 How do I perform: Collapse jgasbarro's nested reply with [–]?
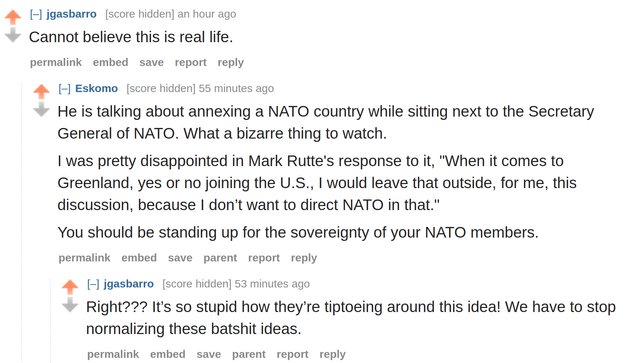(x=93, y=284)
